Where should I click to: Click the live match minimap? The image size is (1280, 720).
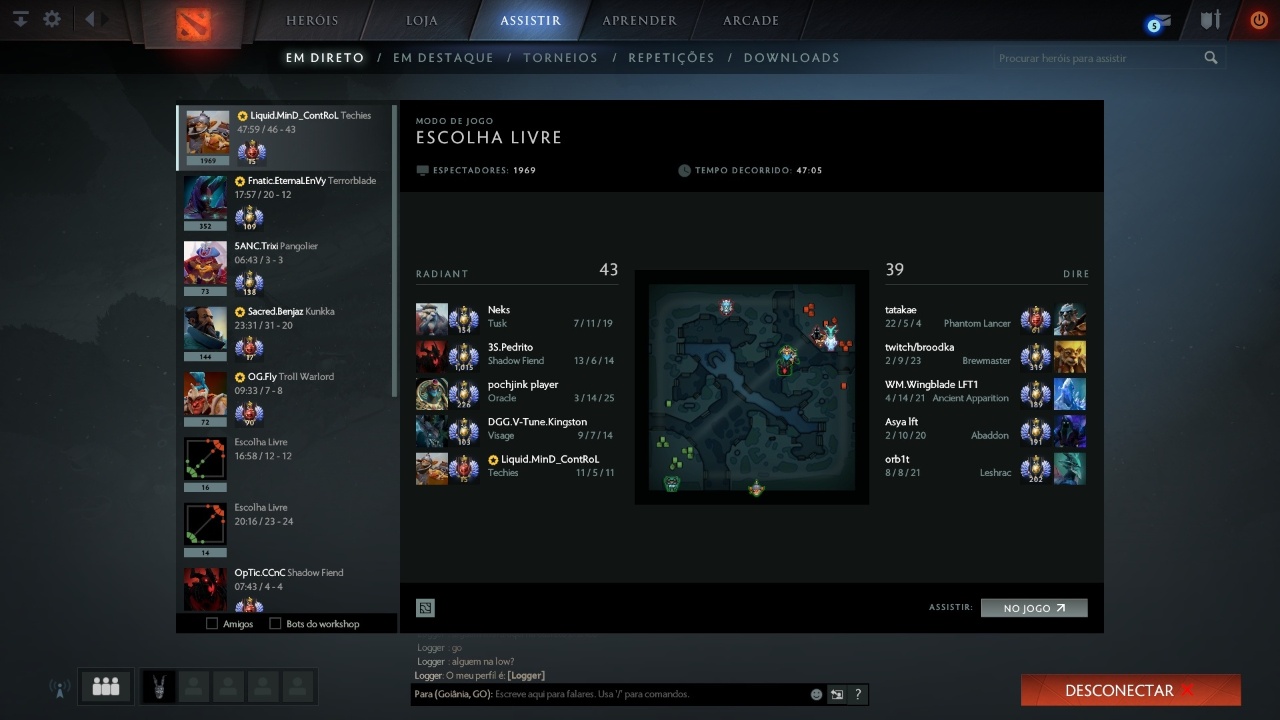click(x=752, y=387)
